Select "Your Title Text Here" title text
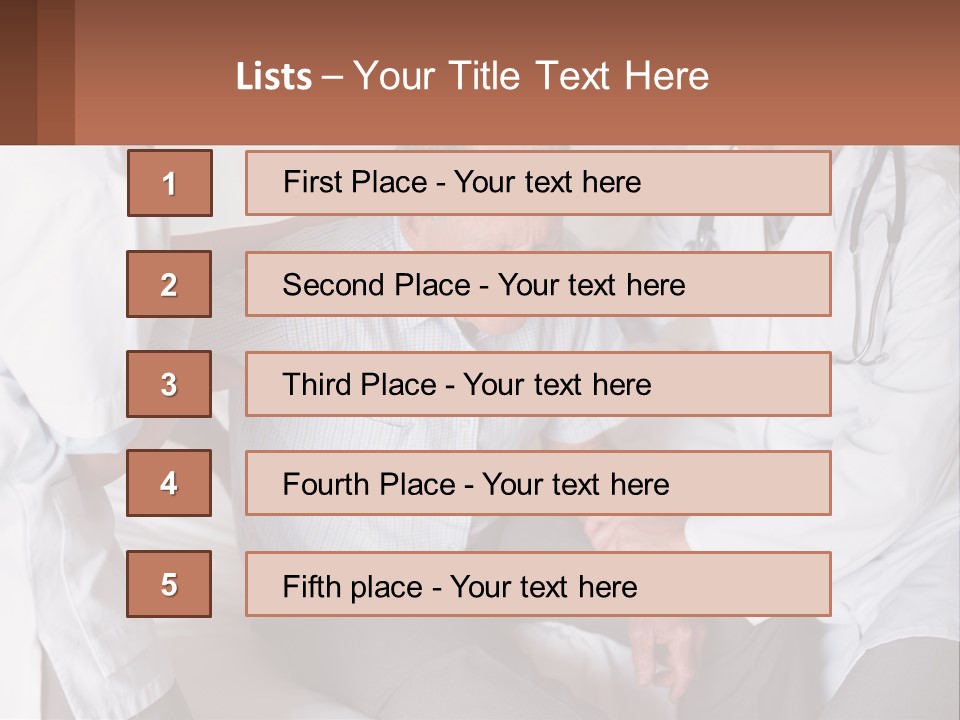The width and height of the screenshot is (960, 720). pyautogui.click(x=531, y=76)
